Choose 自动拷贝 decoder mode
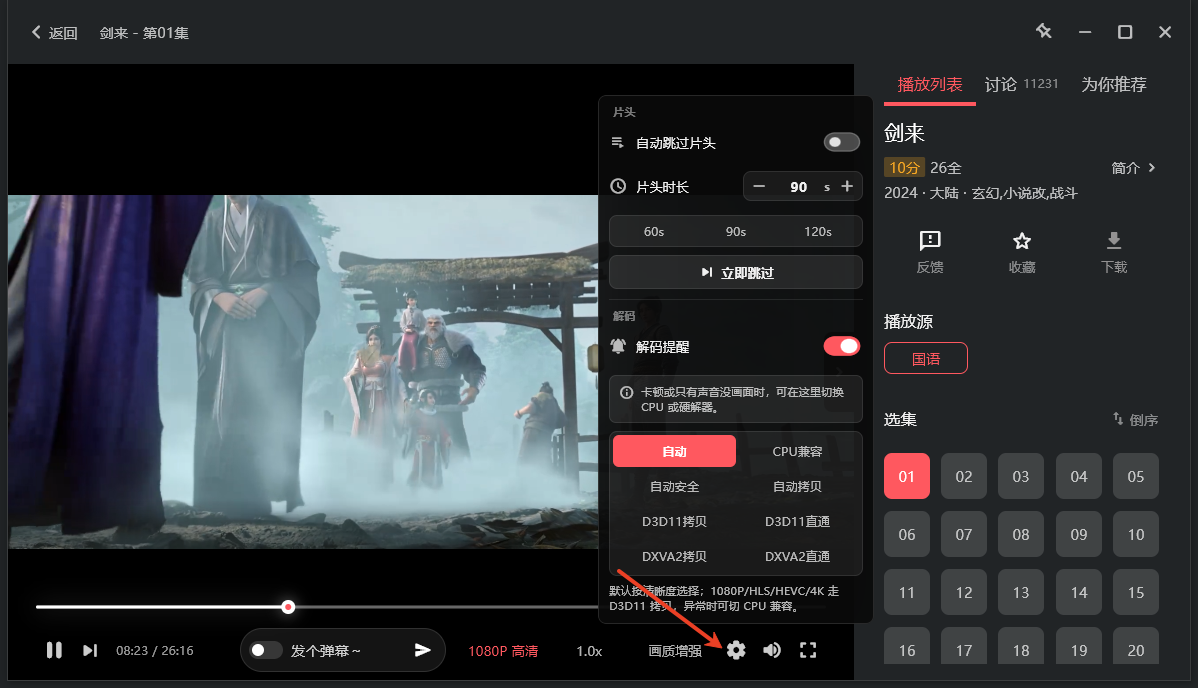This screenshot has width=1198, height=688. (x=797, y=486)
